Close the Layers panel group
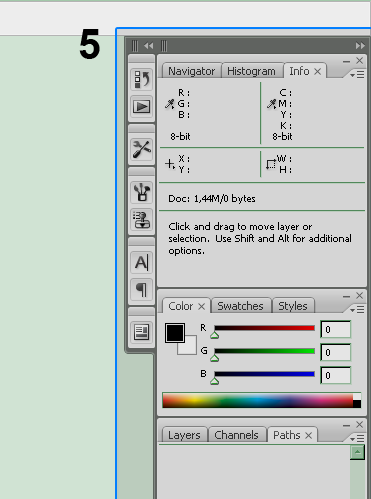 click(x=359, y=424)
